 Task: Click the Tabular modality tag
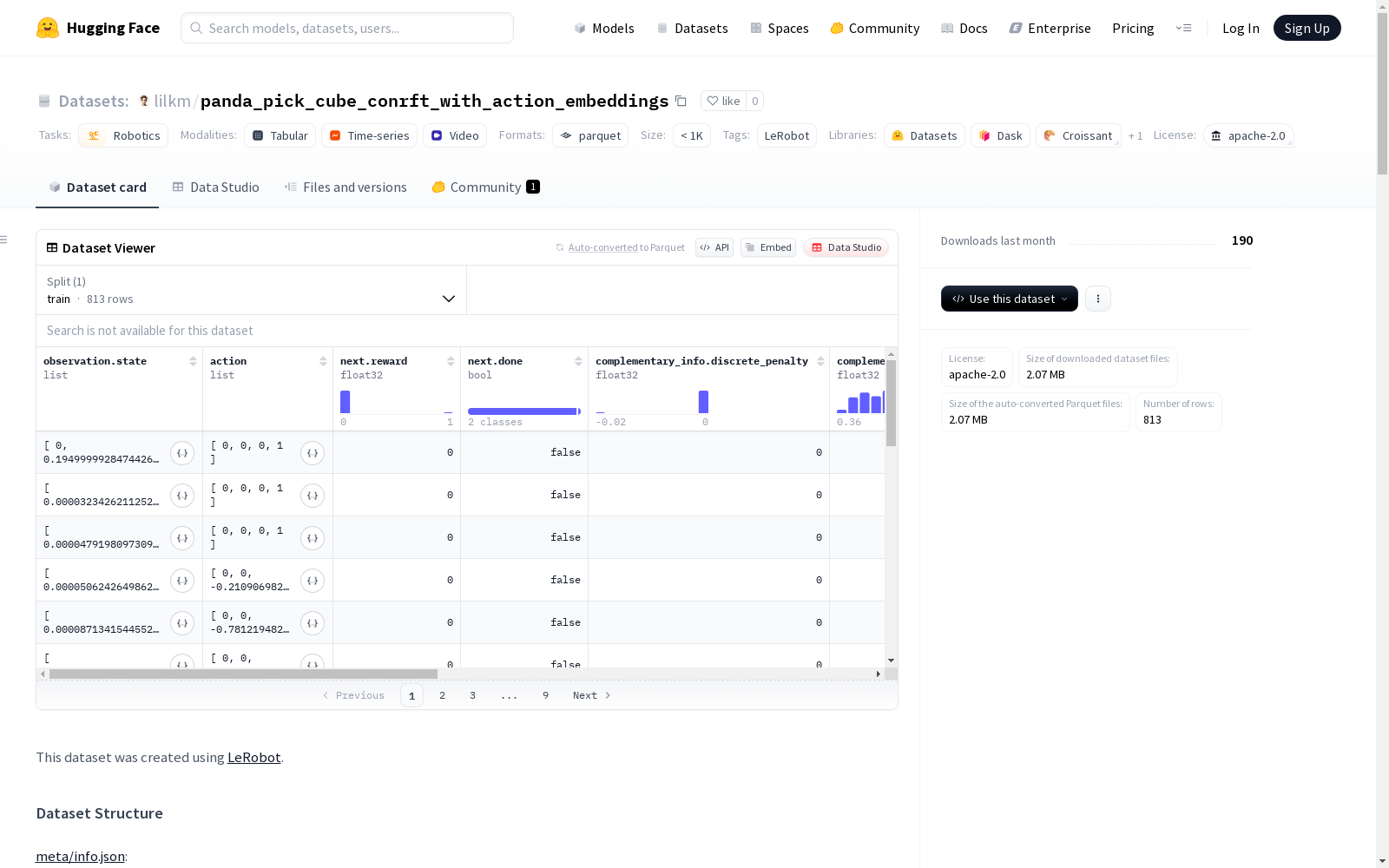[280, 135]
